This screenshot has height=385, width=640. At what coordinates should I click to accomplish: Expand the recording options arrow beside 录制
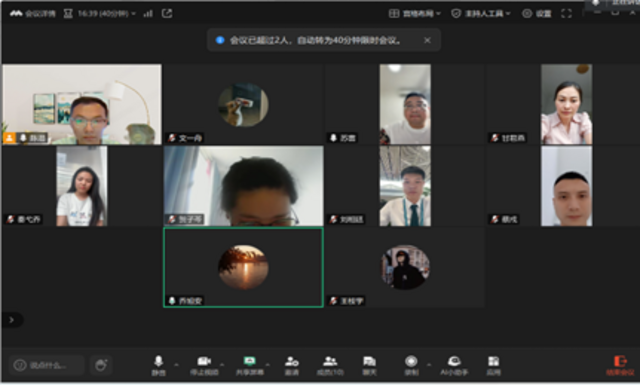click(x=429, y=364)
